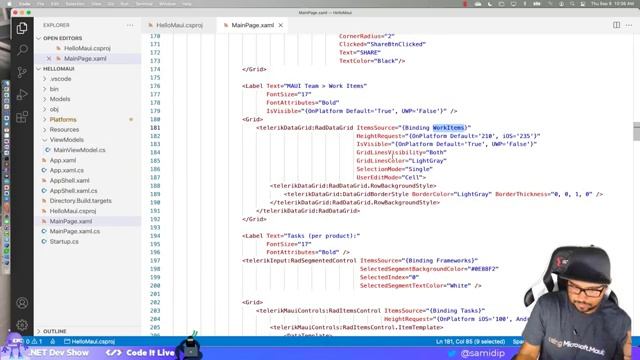Open the Run and Debug view
The image size is (640, 360).
[x=22, y=95]
